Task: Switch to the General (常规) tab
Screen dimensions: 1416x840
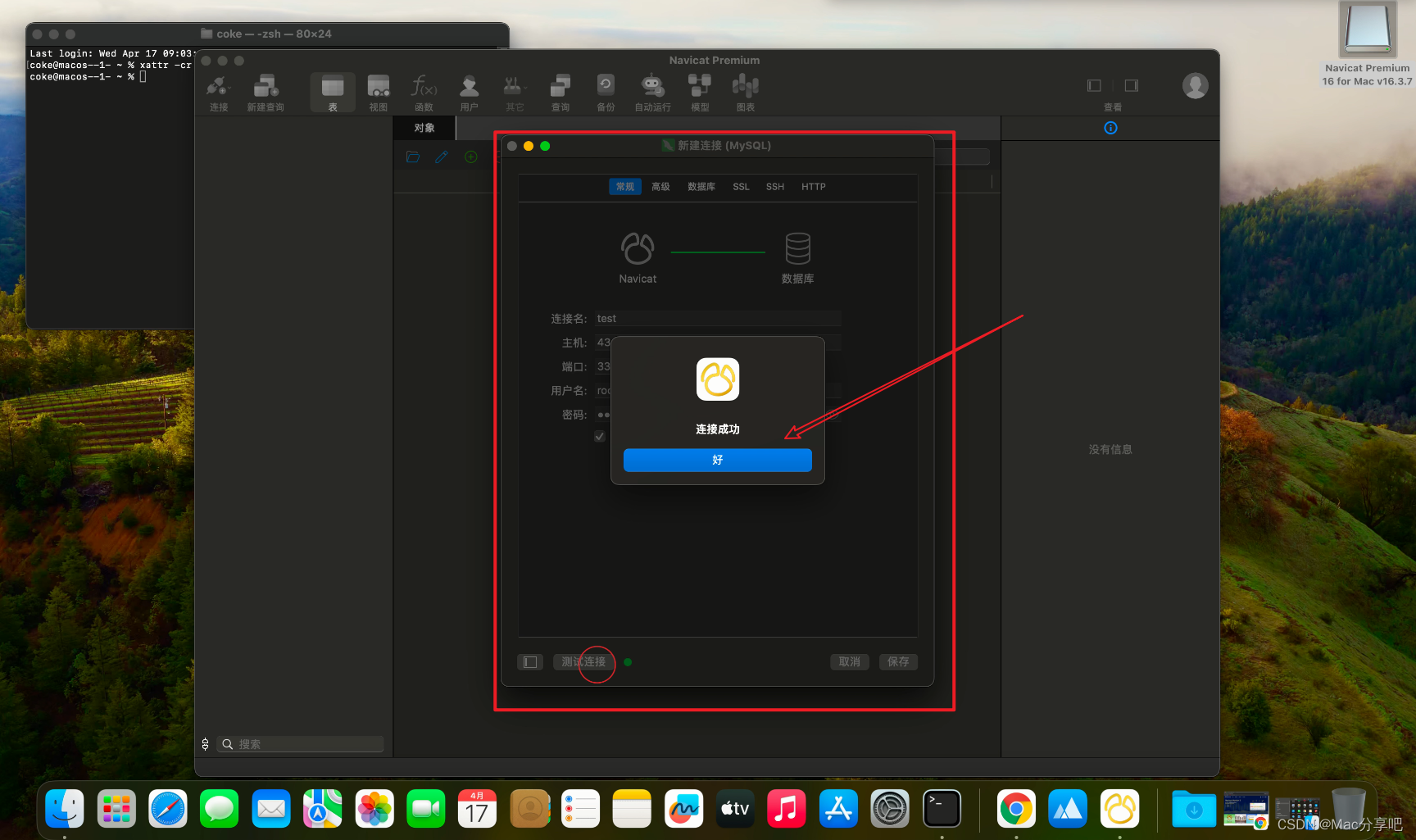Action: (625, 187)
